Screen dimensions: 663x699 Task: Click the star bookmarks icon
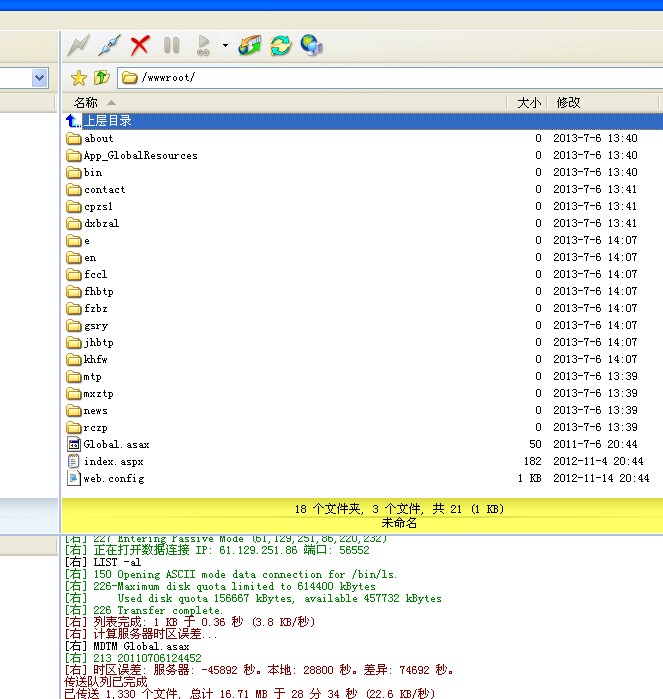point(79,77)
